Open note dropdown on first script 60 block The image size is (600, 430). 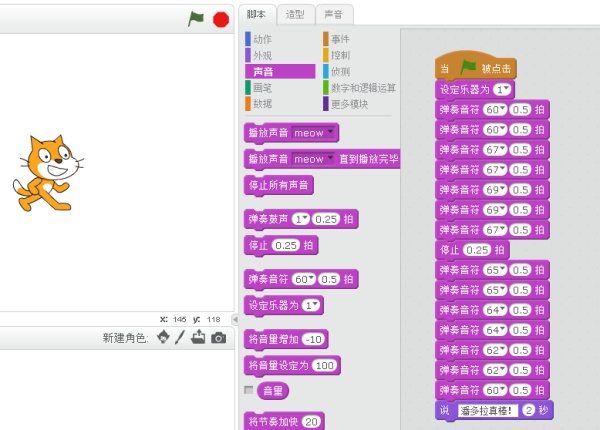point(503,109)
